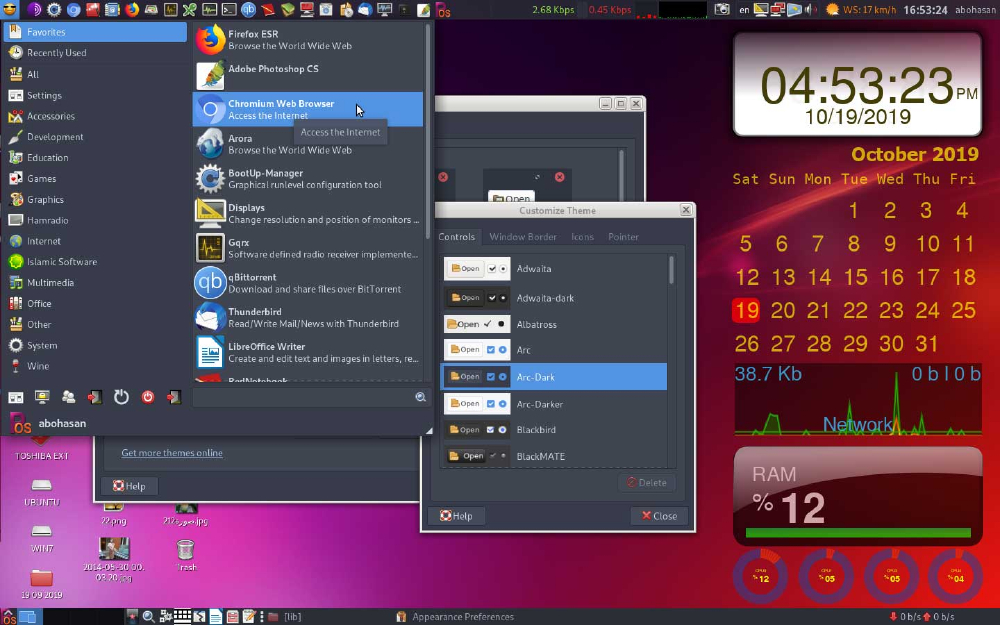Open the Wine category
Image resolution: width=1000 pixels, height=625 pixels.
(96, 366)
